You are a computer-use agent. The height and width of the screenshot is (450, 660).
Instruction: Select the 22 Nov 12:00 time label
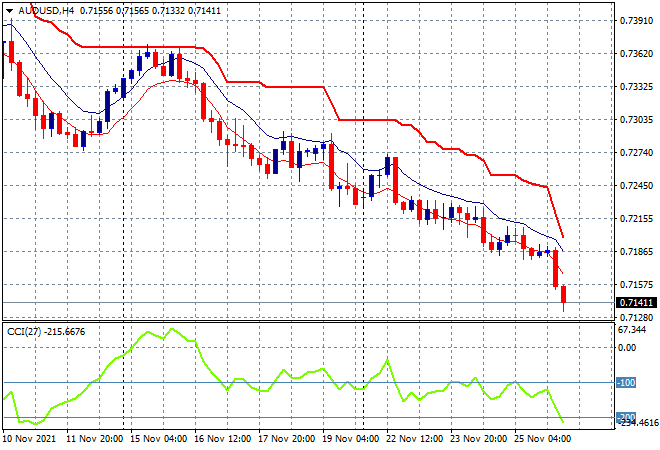[415, 439]
